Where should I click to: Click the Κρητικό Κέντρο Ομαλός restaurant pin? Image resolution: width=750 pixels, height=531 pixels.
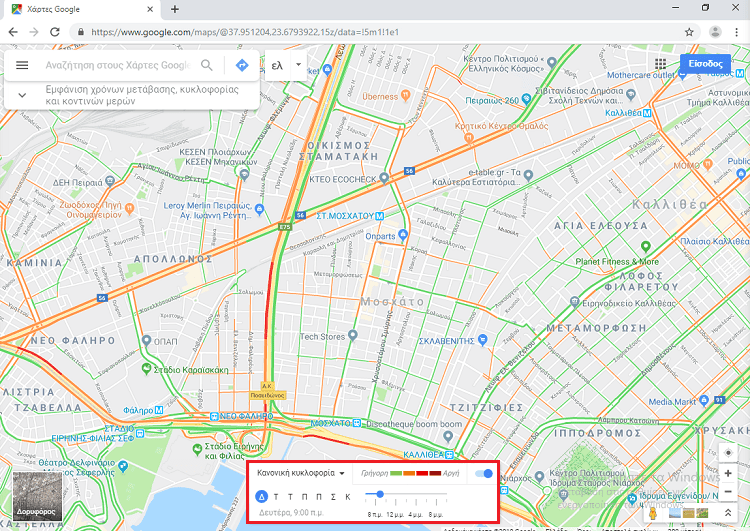coord(469,138)
